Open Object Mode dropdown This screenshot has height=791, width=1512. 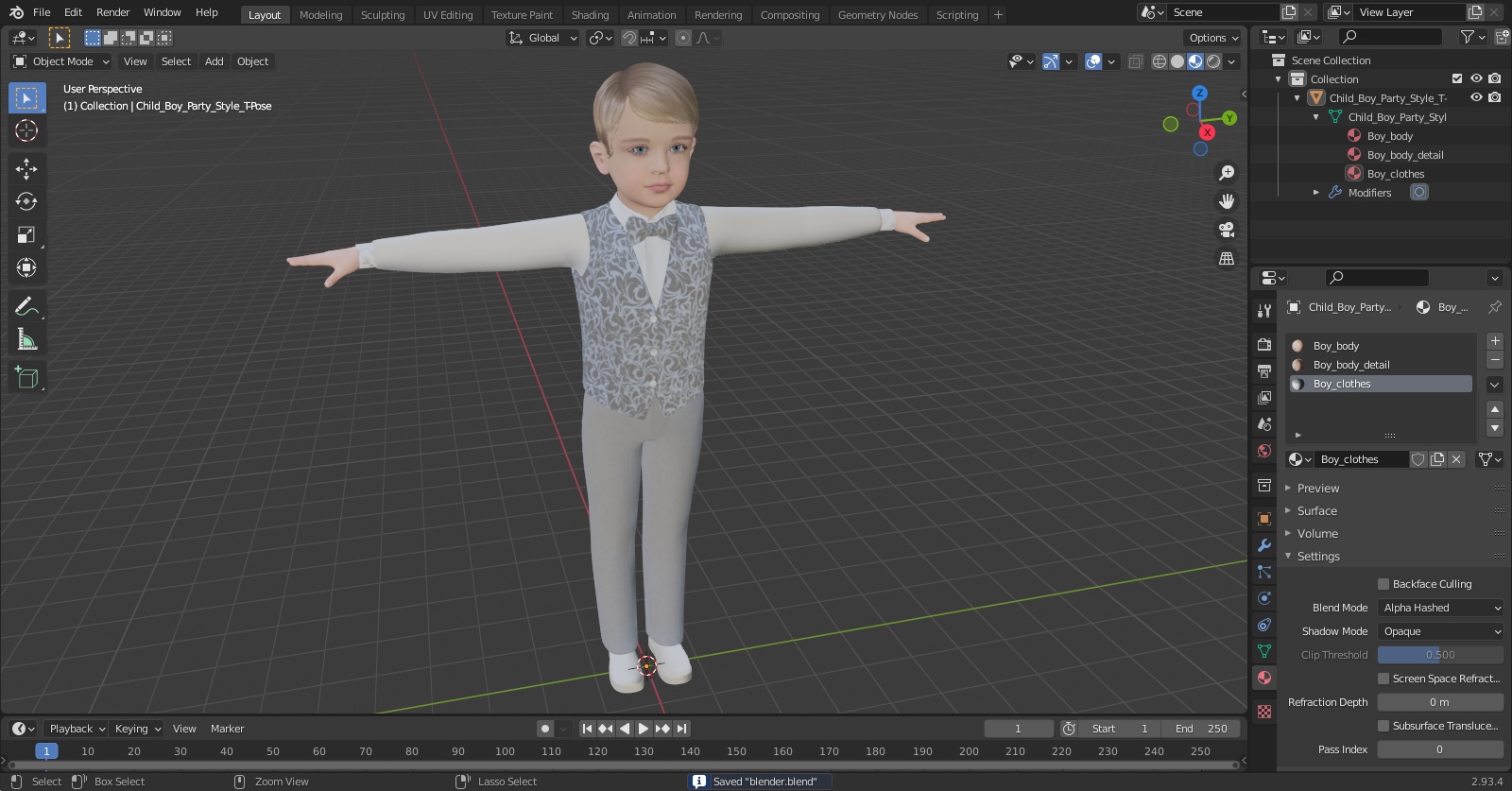tap(61, 61)
